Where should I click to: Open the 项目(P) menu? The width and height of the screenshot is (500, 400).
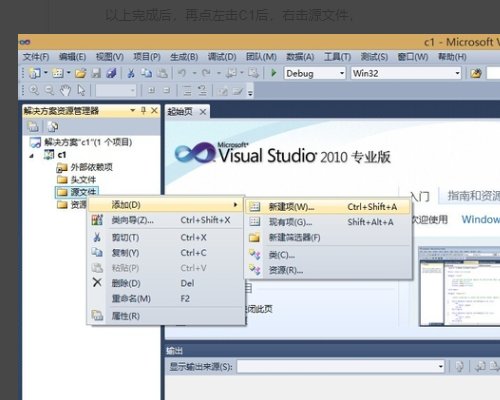[147, 57]
